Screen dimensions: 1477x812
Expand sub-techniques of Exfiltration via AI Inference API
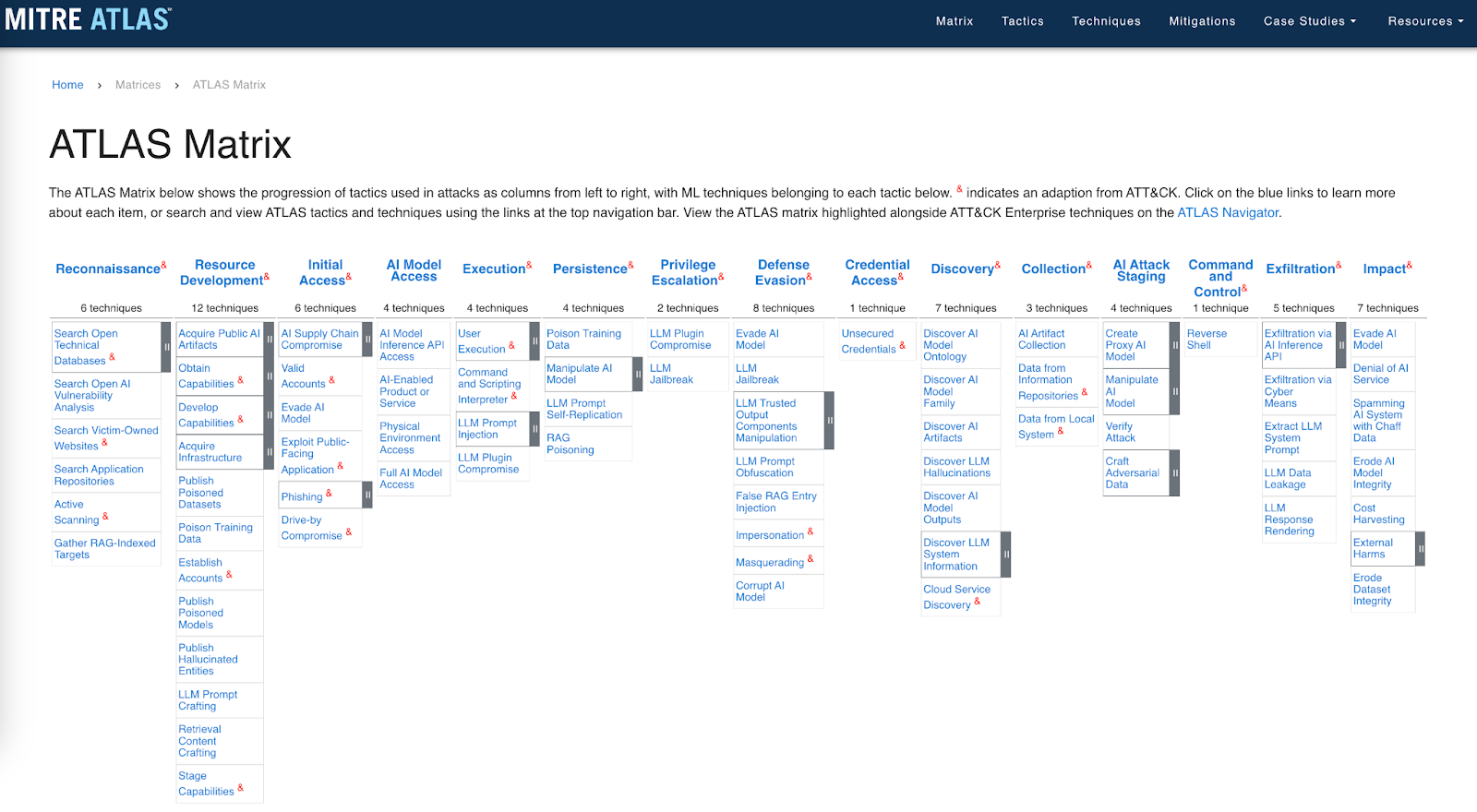[1341, 345]
